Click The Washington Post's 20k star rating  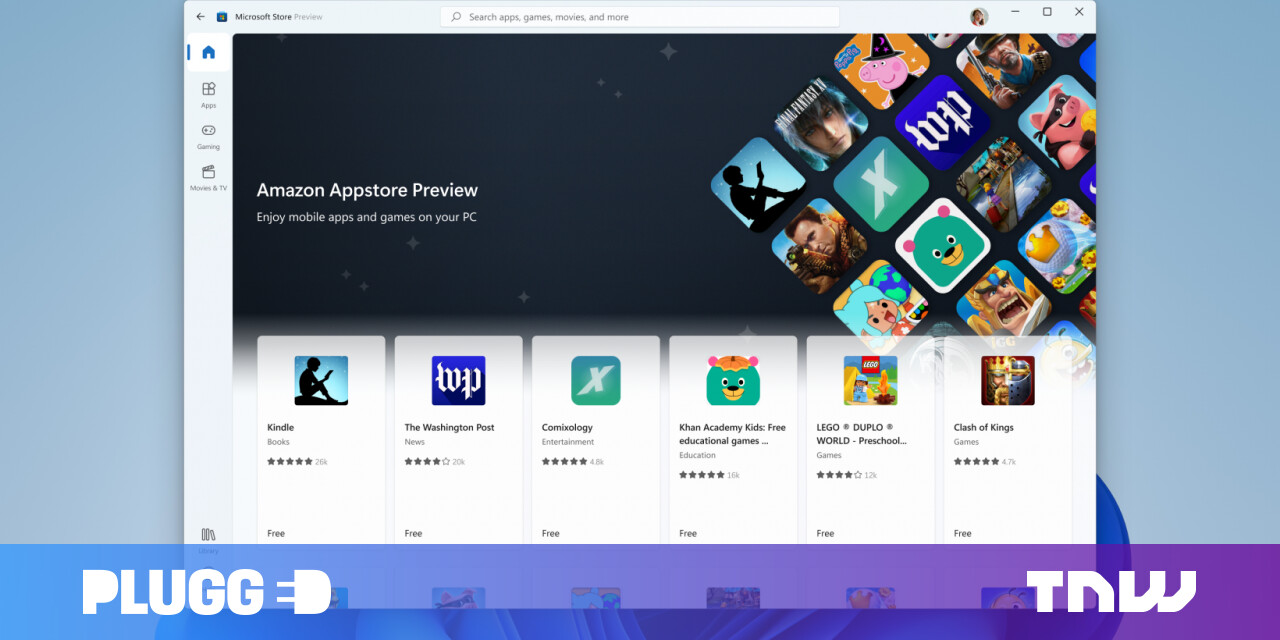coord(435,462)
